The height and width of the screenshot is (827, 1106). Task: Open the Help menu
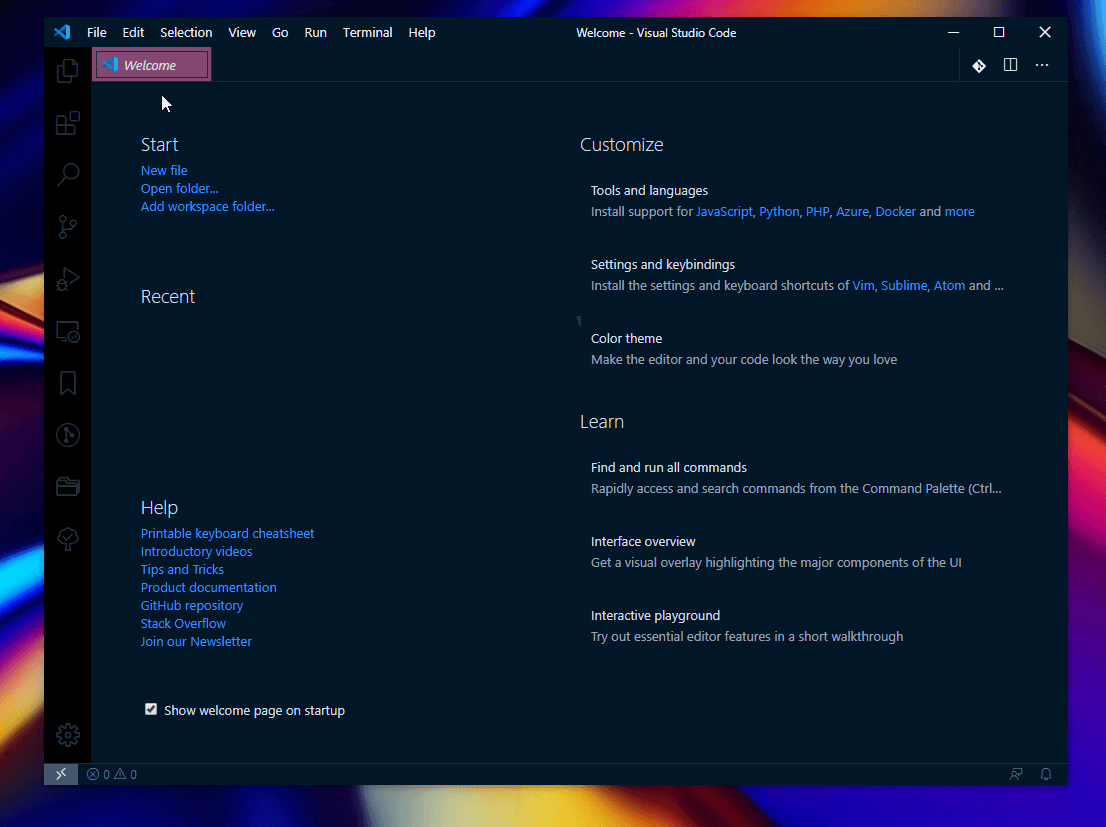click(422, 32)
